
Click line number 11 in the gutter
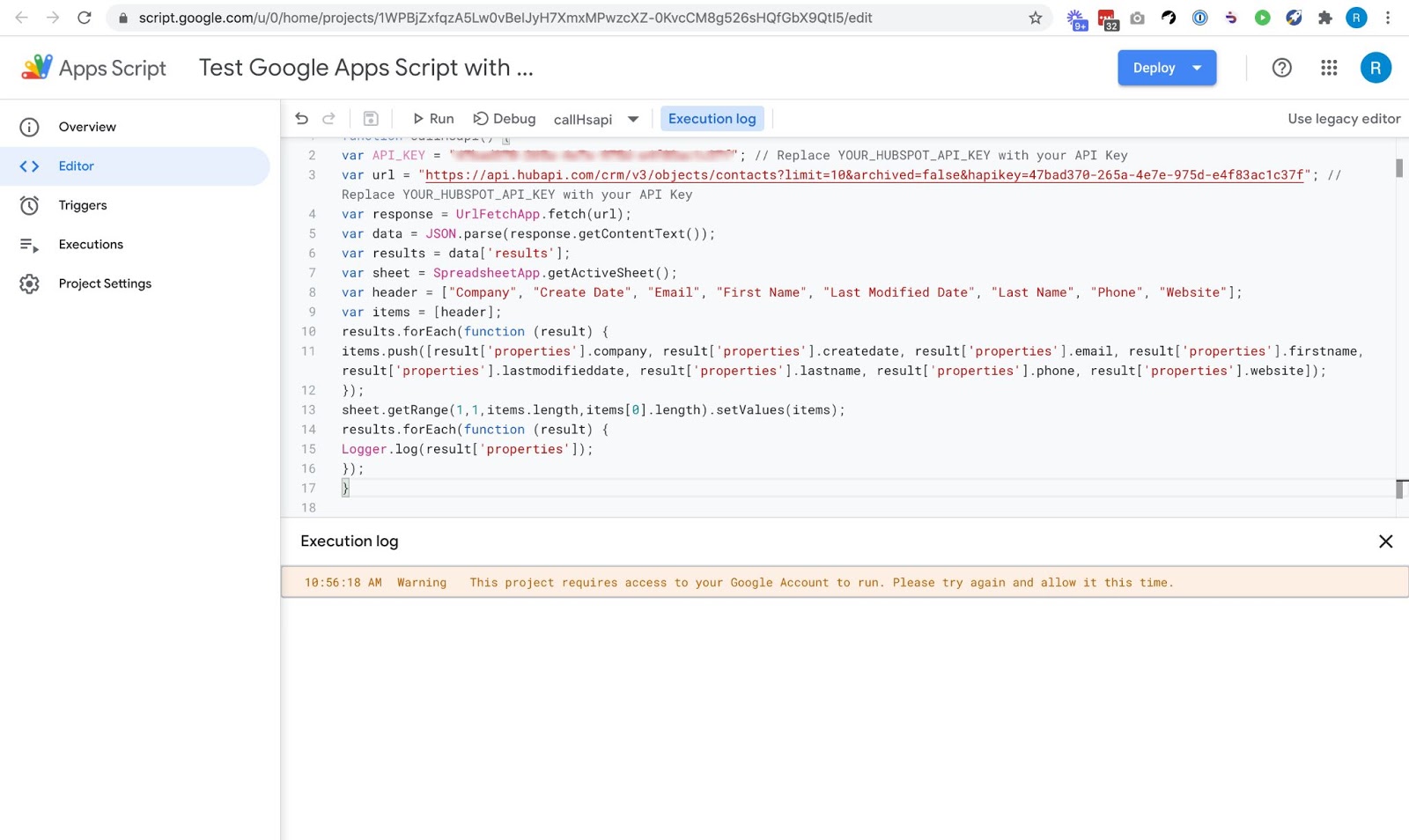tap(308, 351)
